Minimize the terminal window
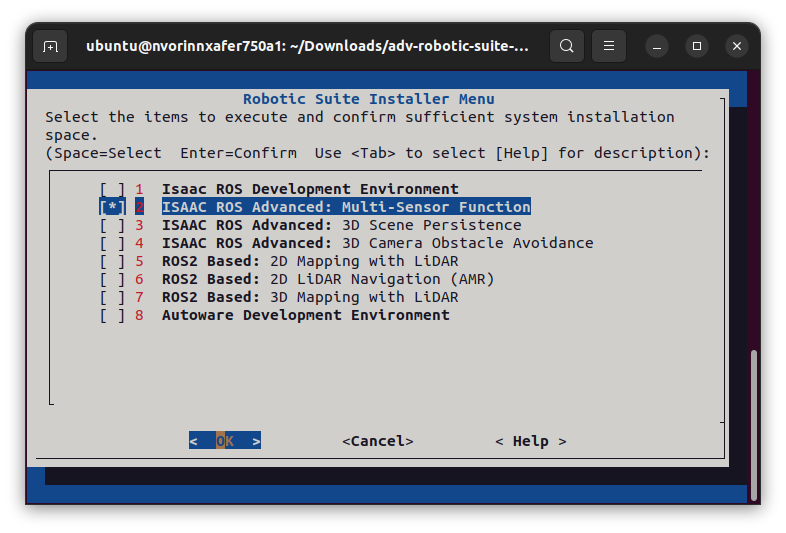Image resolution: width=786 pixels, height=533 pixels. coord(656,46)
